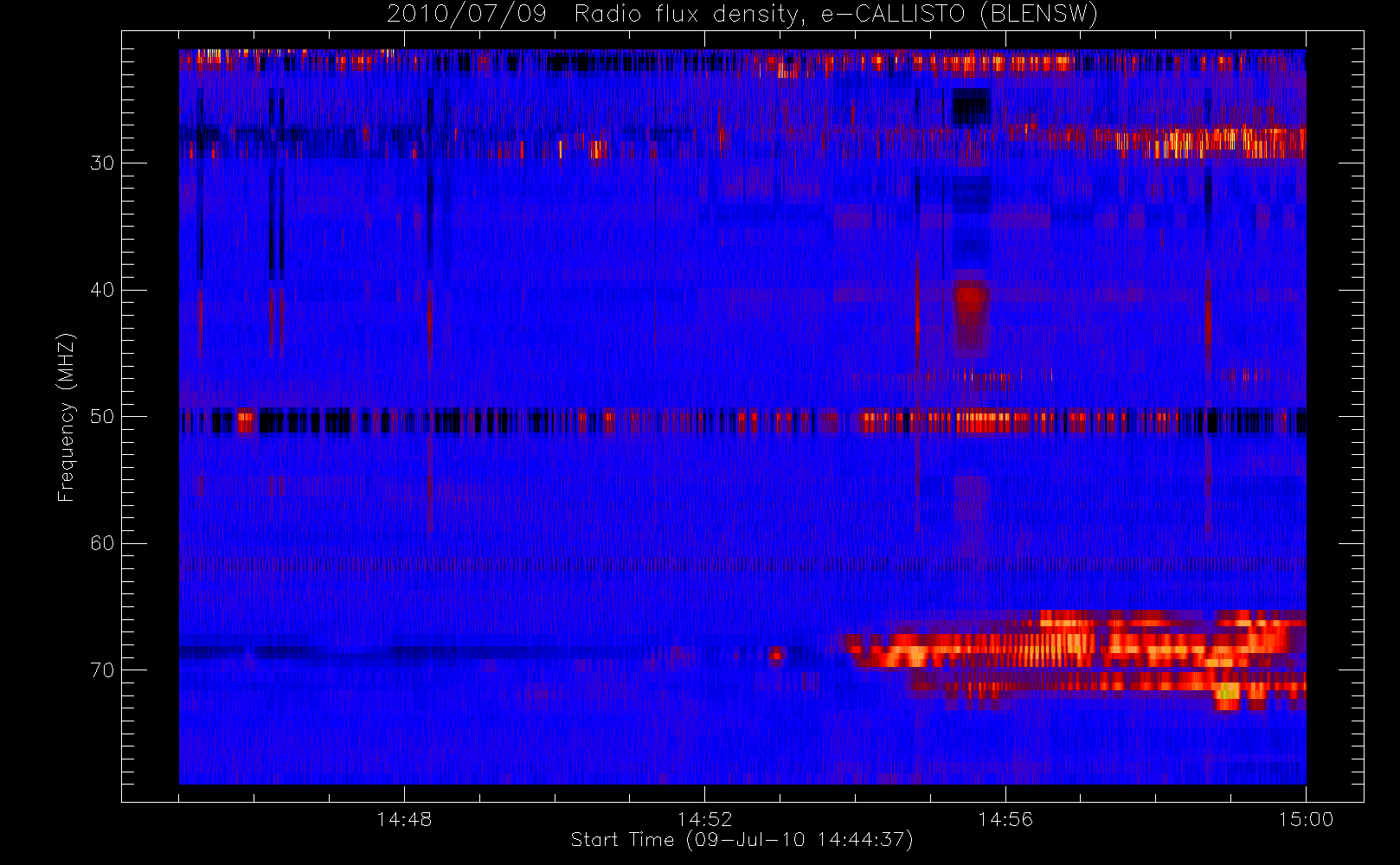Select the 15:00 time tick label
This screenshot has width=1400, height=865.
[x=1306, y=819]
